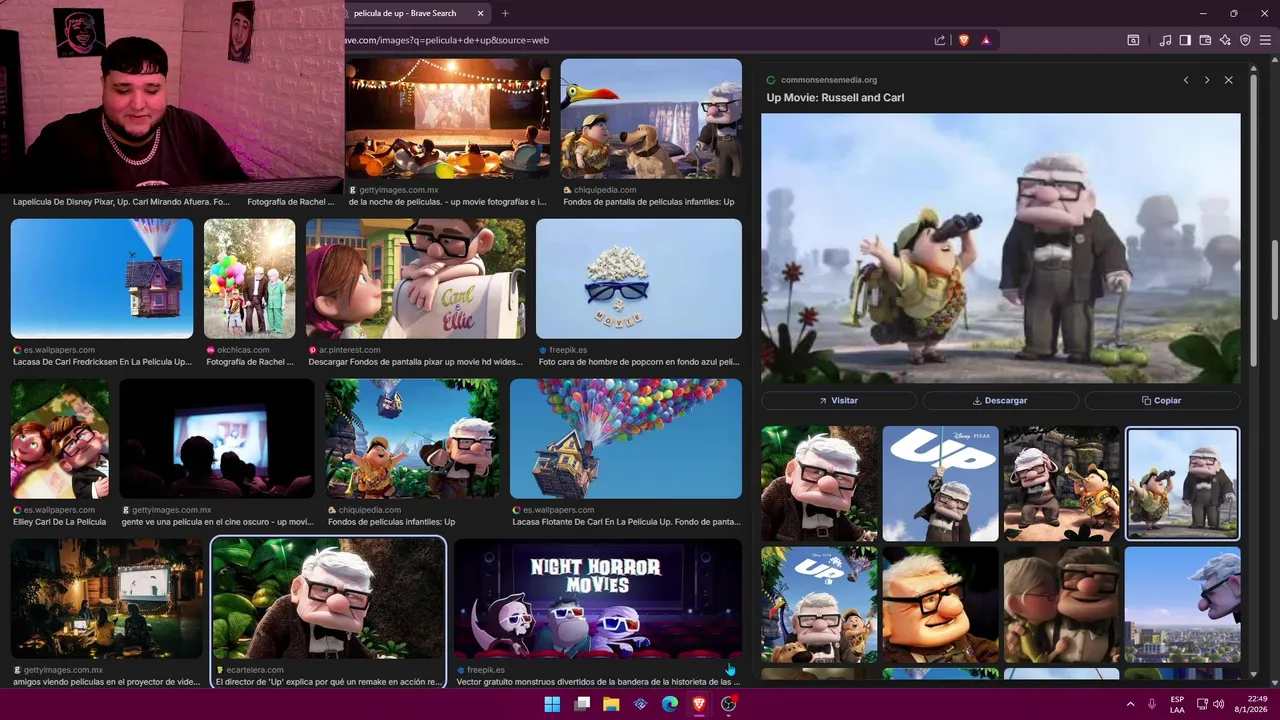Select Carl and Russell on rocks thumbnail

1061,484
